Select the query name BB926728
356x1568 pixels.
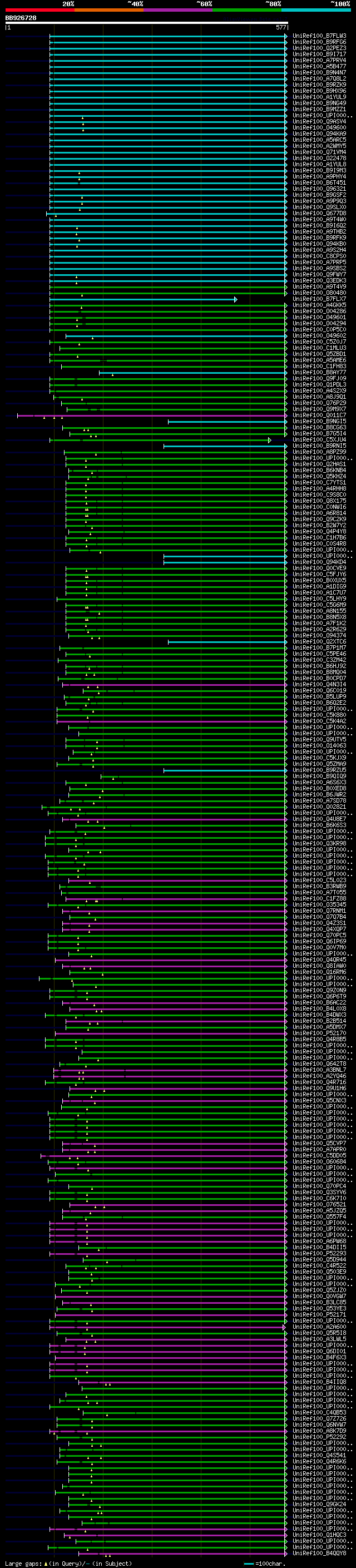[x=21, y=18]
